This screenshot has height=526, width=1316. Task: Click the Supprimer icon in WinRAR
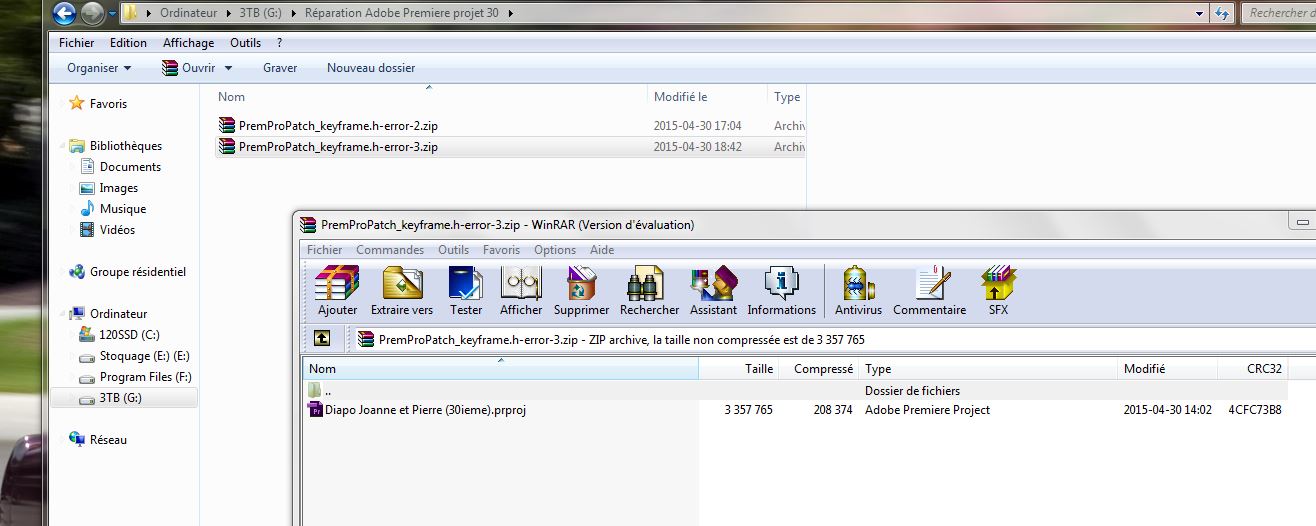click(x=581, y=291)
